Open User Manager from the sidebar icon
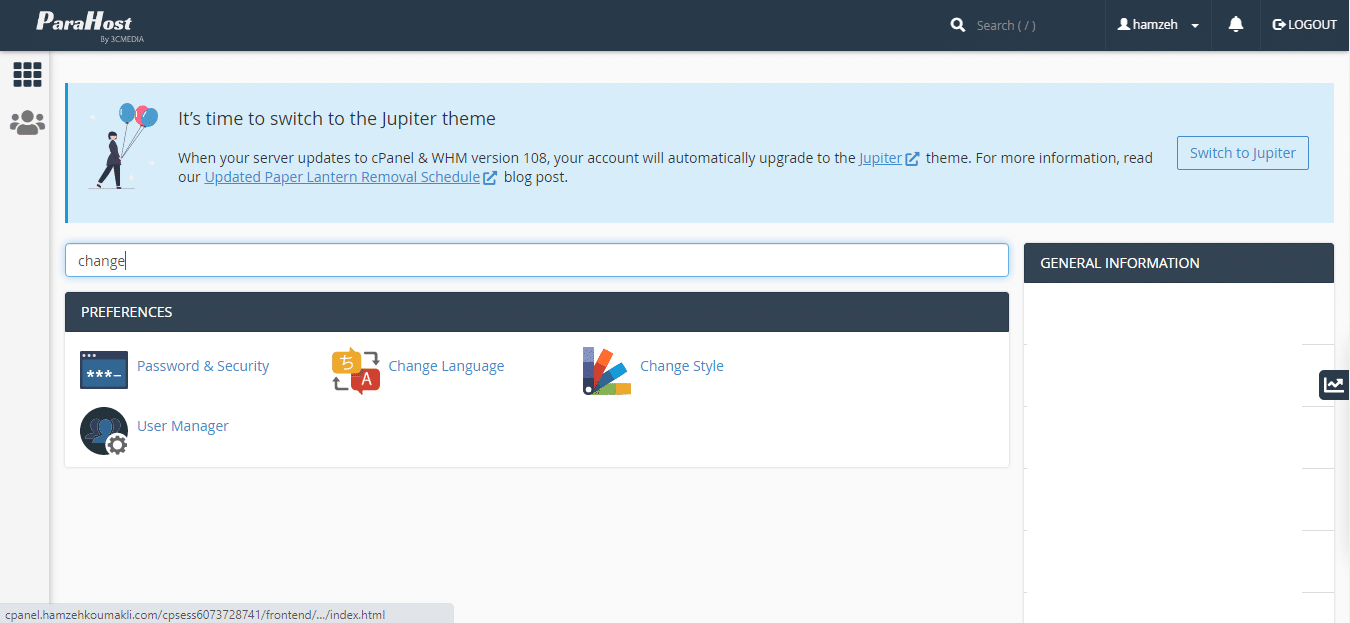This screenshot has height=623, width=1350. pos(27,123)
